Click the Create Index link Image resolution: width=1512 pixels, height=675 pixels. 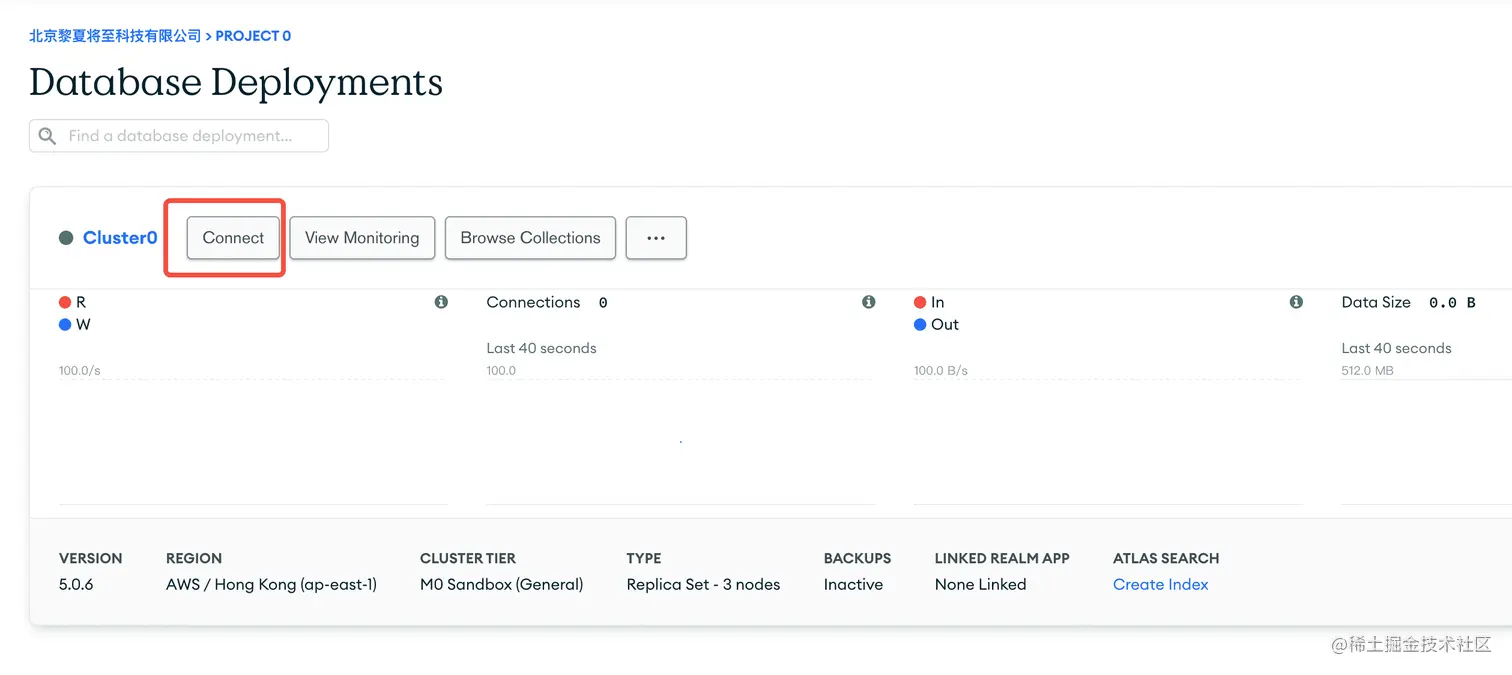1161,584
